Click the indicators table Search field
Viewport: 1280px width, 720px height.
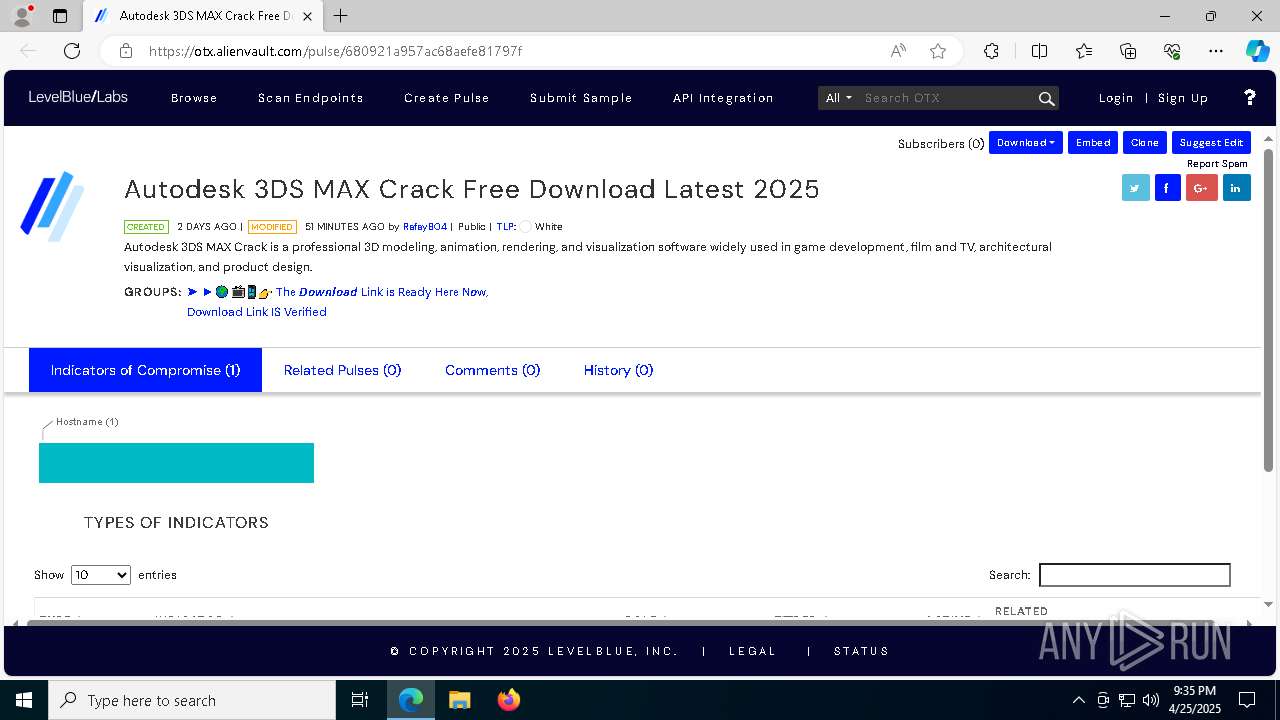tap(1135, 575)
